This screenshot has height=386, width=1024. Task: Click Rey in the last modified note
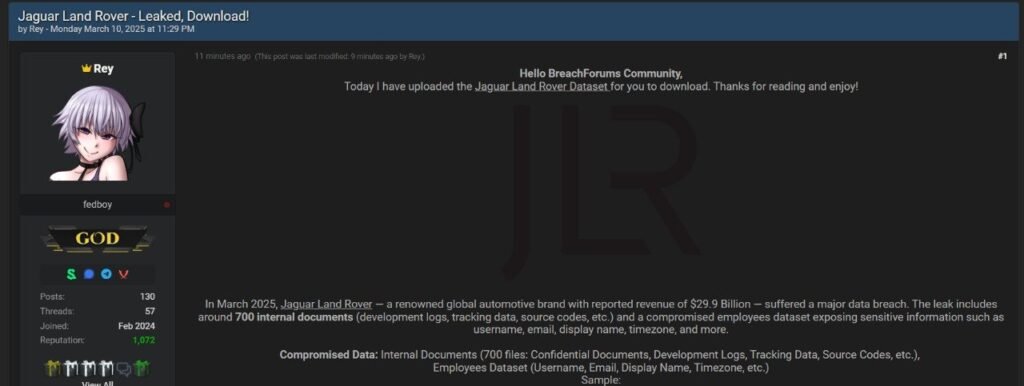[x=415, y=57]
